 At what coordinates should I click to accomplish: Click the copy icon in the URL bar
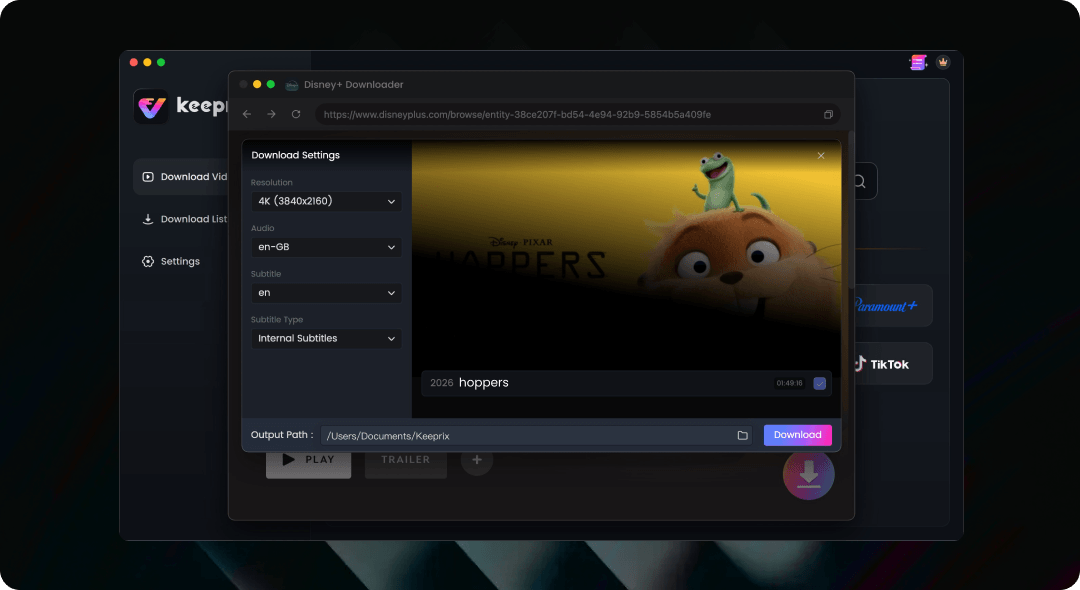828,114
